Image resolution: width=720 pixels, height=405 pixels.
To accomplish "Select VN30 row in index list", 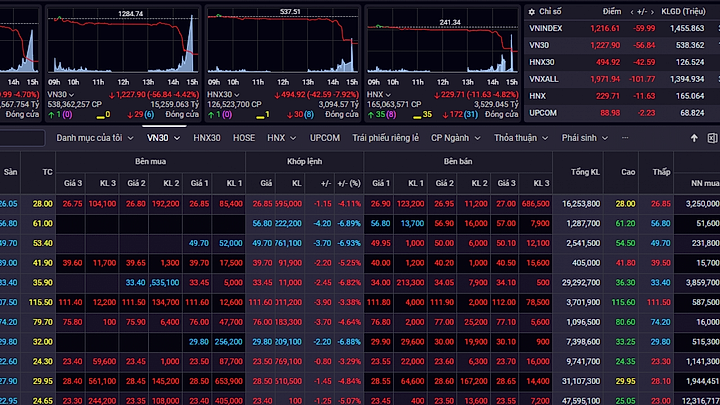I will (622, 45).
